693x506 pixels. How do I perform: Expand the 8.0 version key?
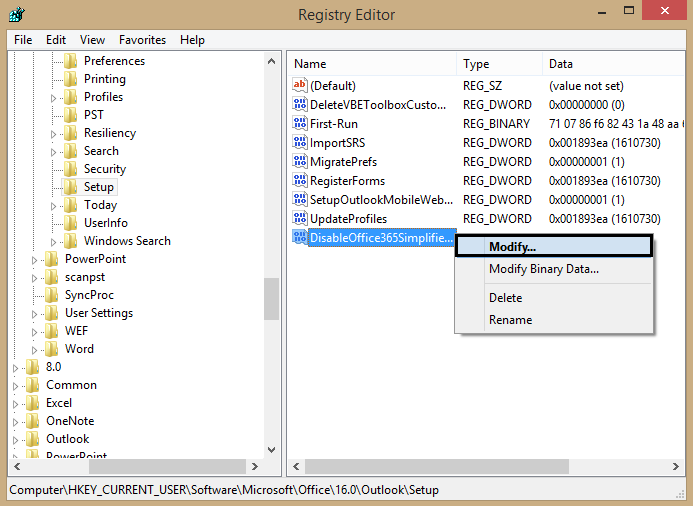(x=15, y=368)
